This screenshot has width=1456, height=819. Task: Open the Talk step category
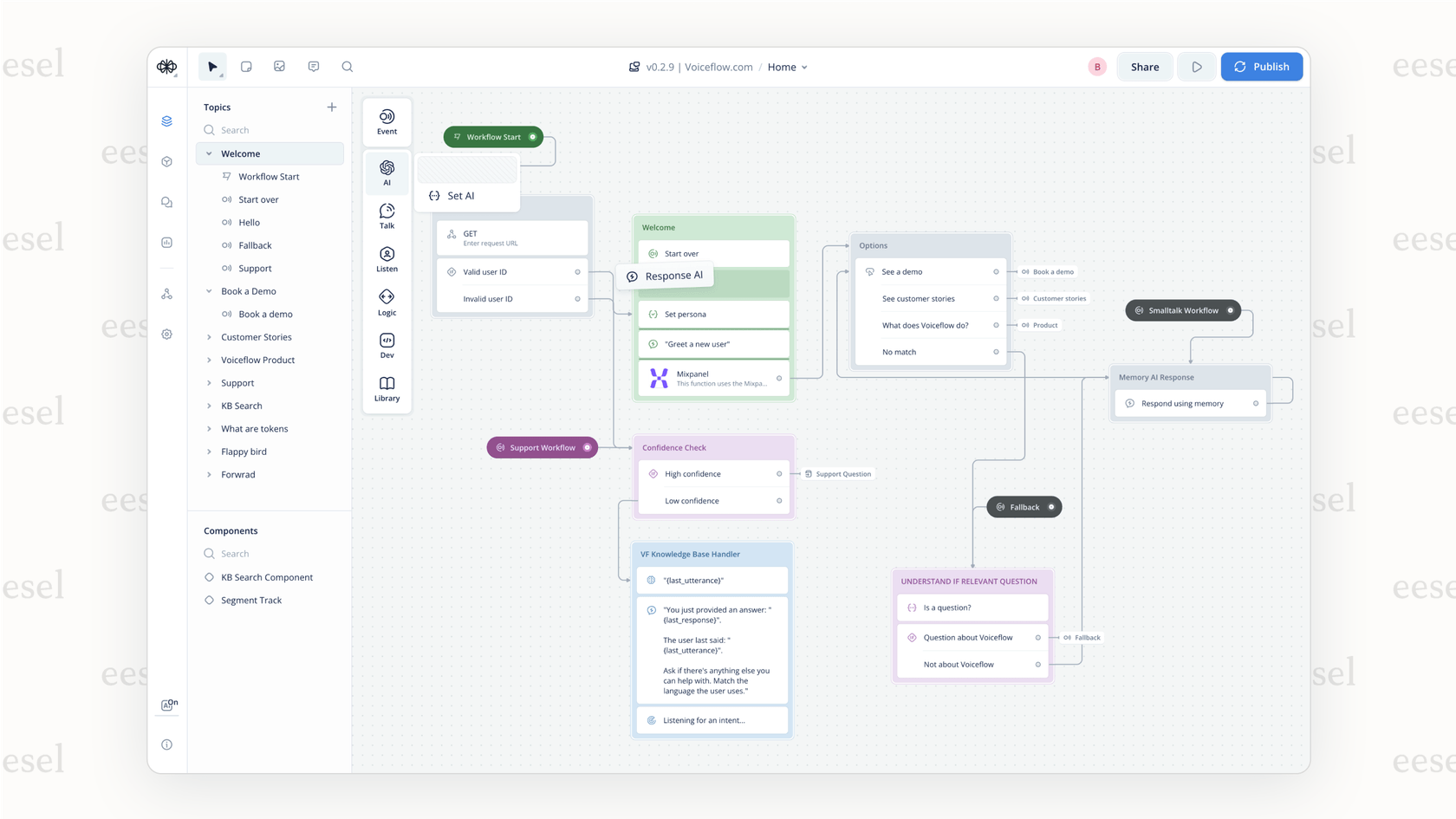tap(387, 216)
